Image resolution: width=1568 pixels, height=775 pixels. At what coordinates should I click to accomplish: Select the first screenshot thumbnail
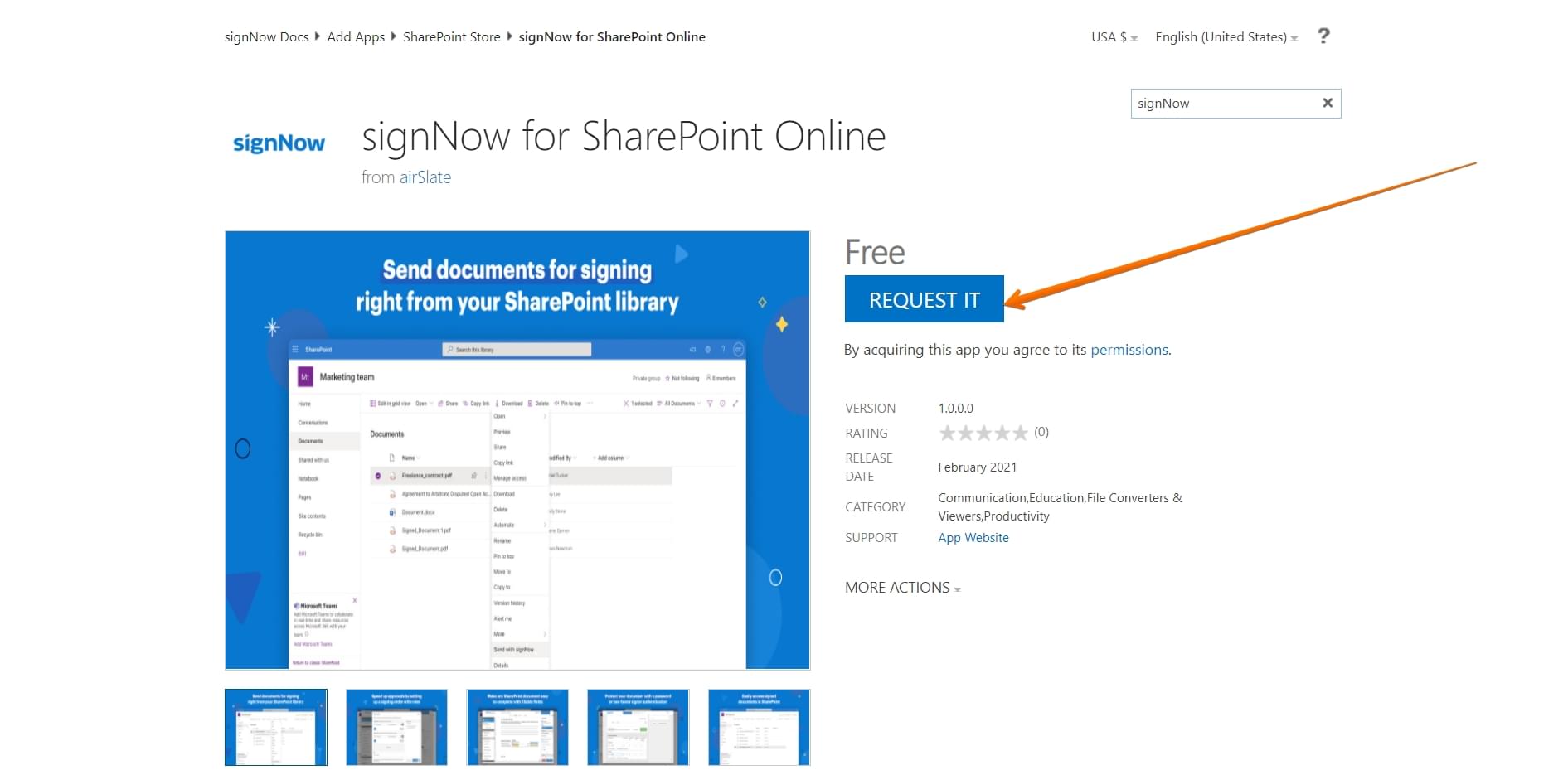click(x=276, y=727)
